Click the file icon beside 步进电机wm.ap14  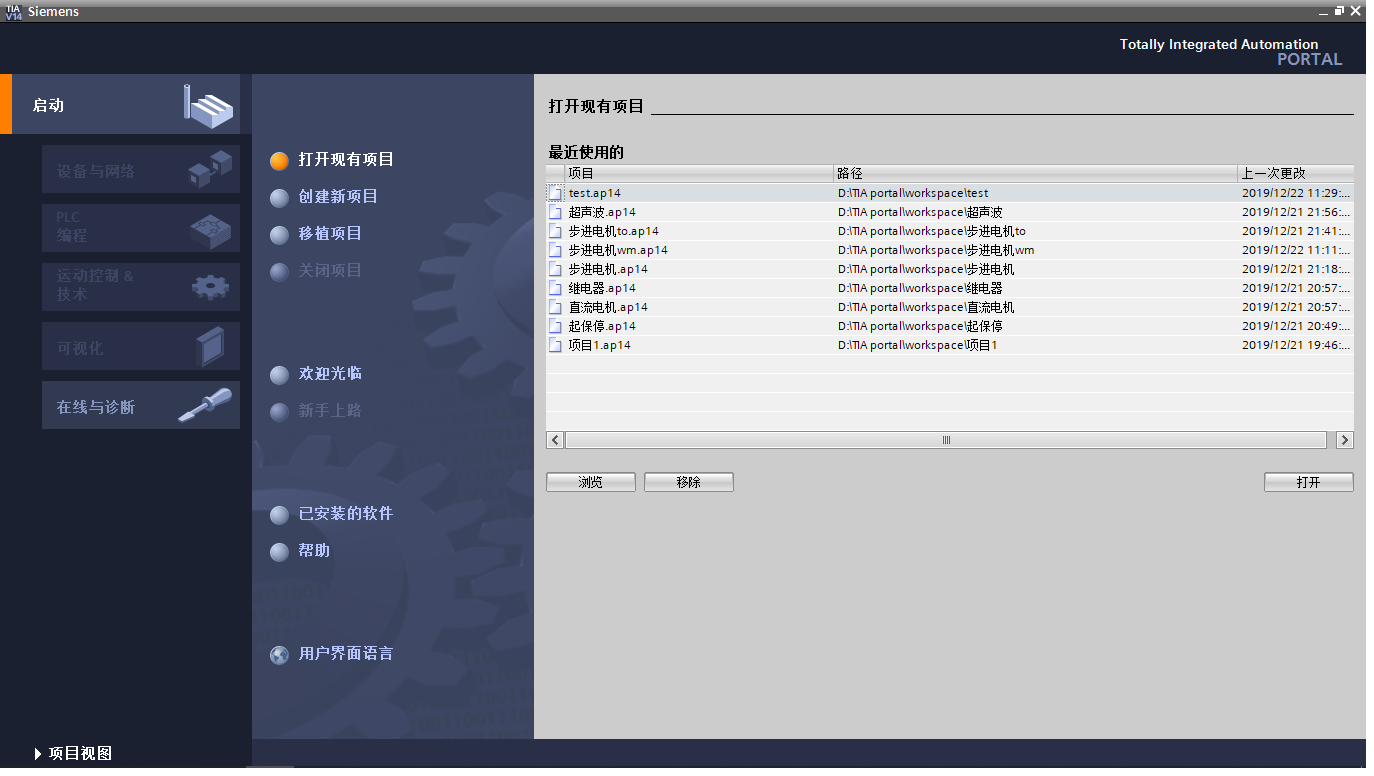[x=555, y=250]
